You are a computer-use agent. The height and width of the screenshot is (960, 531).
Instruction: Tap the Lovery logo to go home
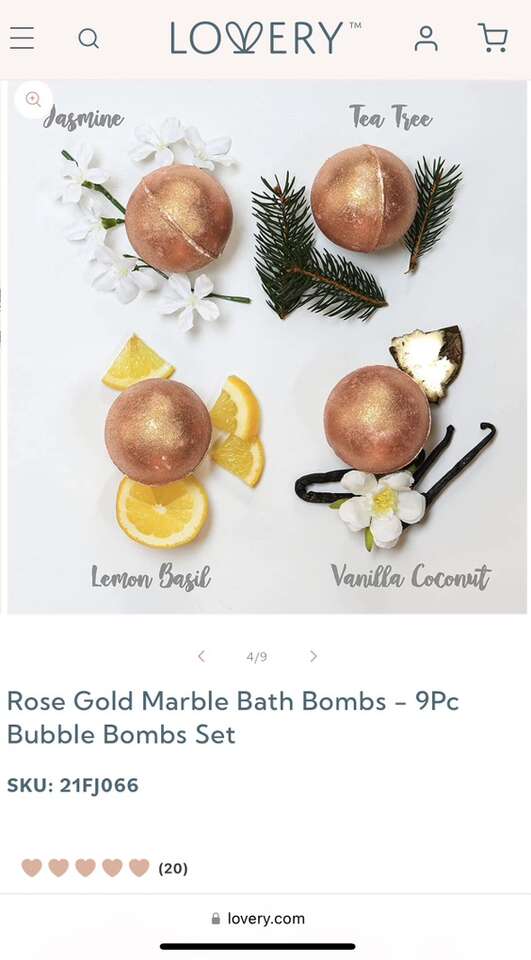click(x=265, y=38)
